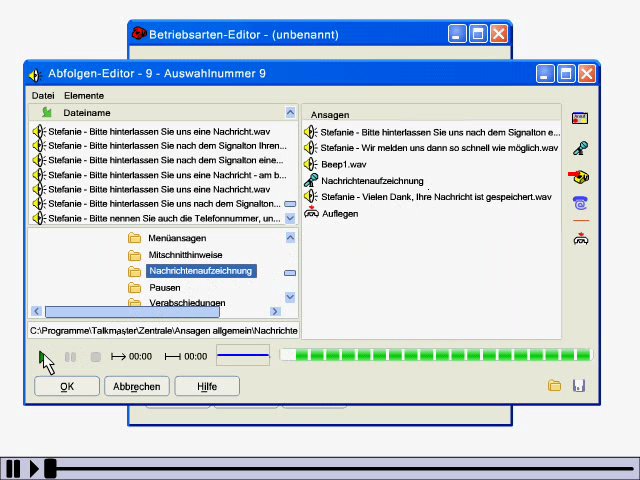Click the yellow phone with red arrow icon

tap(579, 177)
